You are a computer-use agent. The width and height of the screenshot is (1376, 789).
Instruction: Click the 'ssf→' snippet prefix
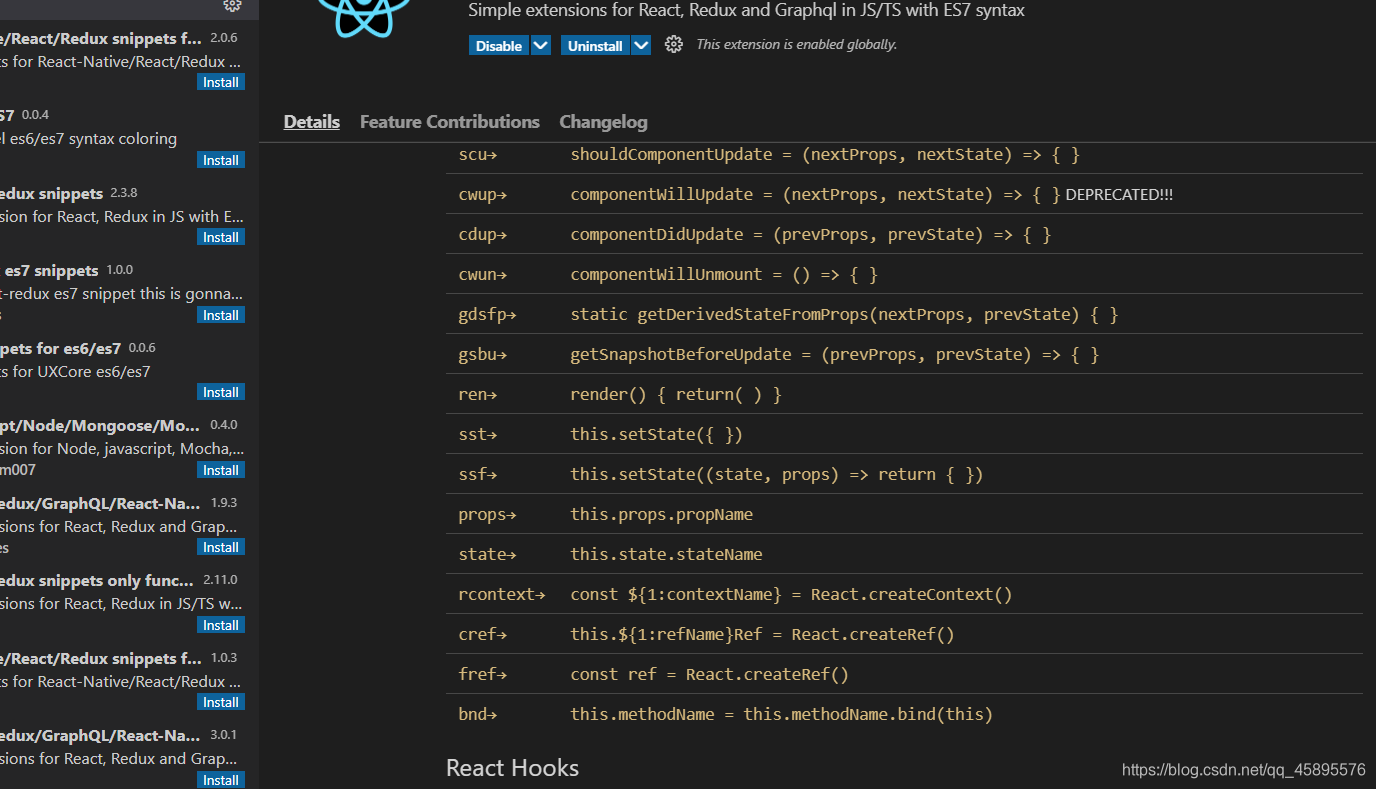coord(478,475)
